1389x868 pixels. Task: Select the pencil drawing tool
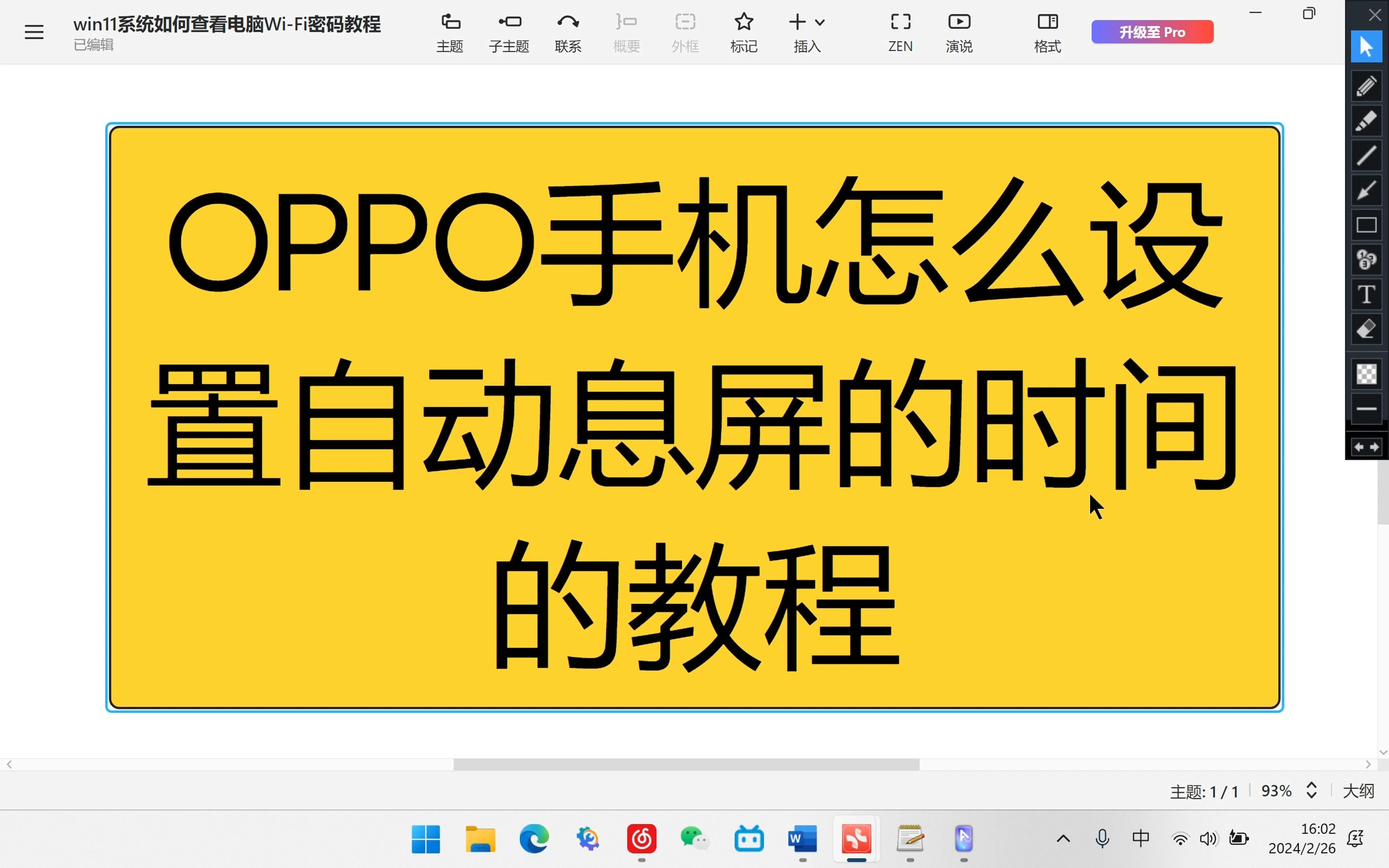[1366, 87]
